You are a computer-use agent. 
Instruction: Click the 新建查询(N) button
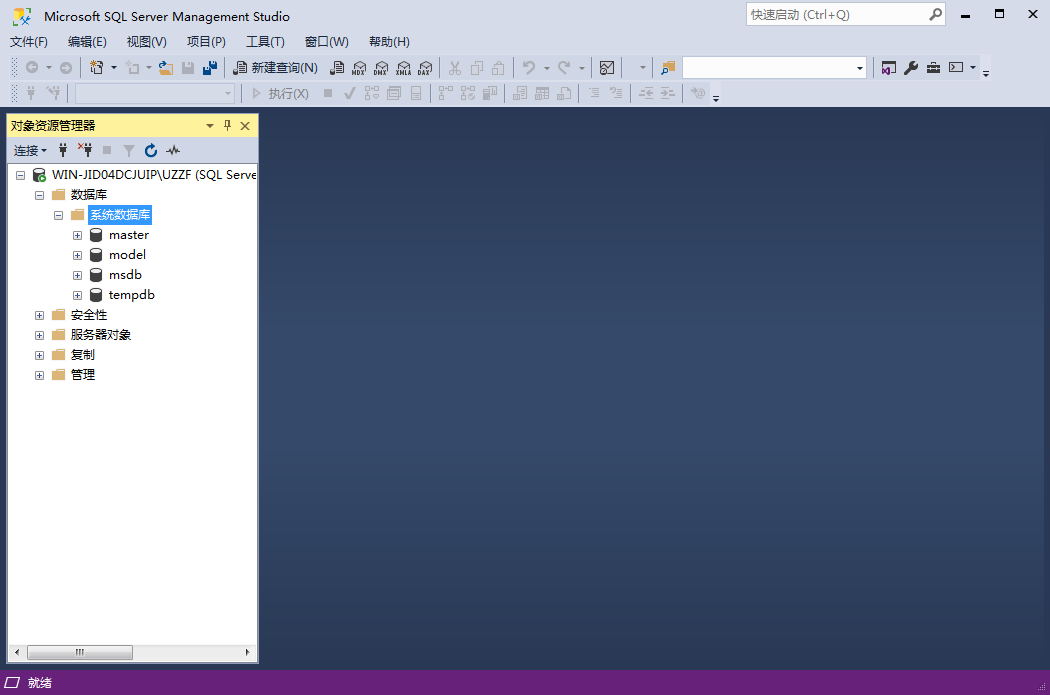(x=275, y=68)
